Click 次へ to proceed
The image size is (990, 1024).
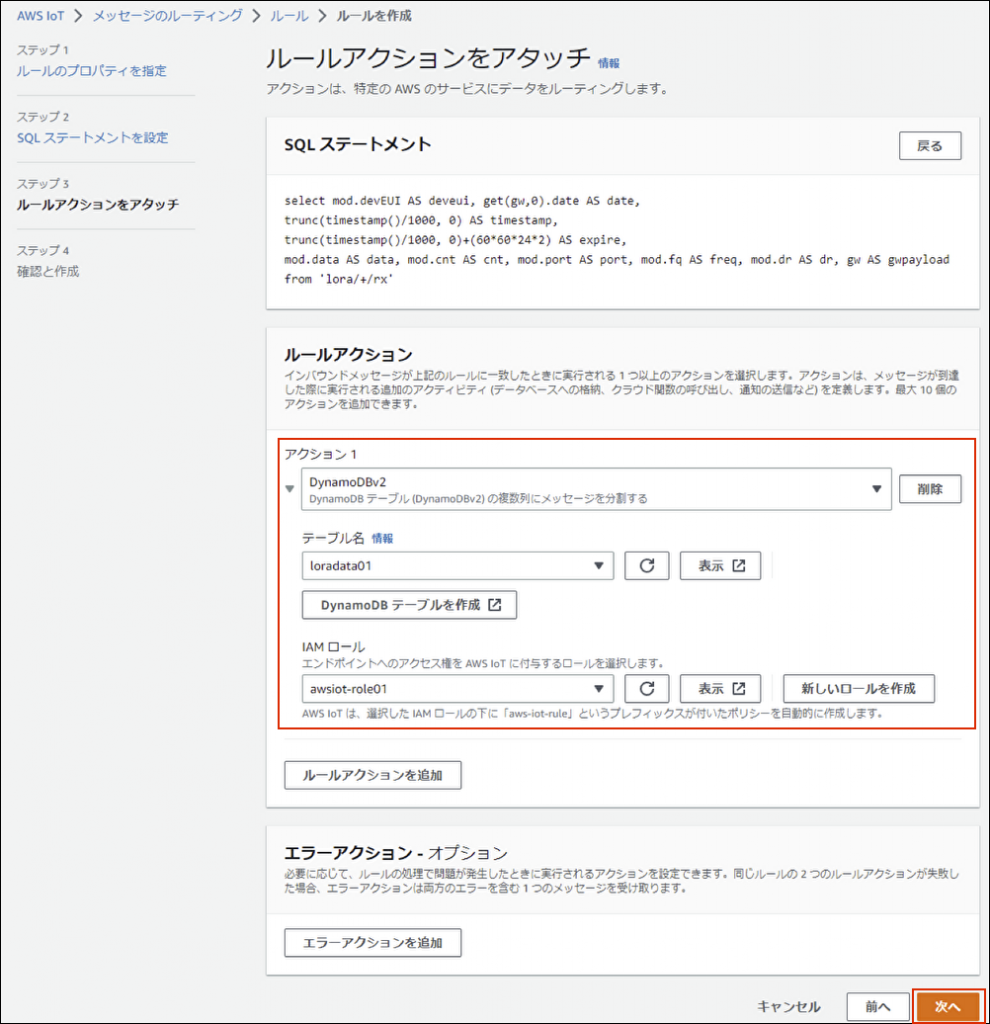coord(947,1006)
